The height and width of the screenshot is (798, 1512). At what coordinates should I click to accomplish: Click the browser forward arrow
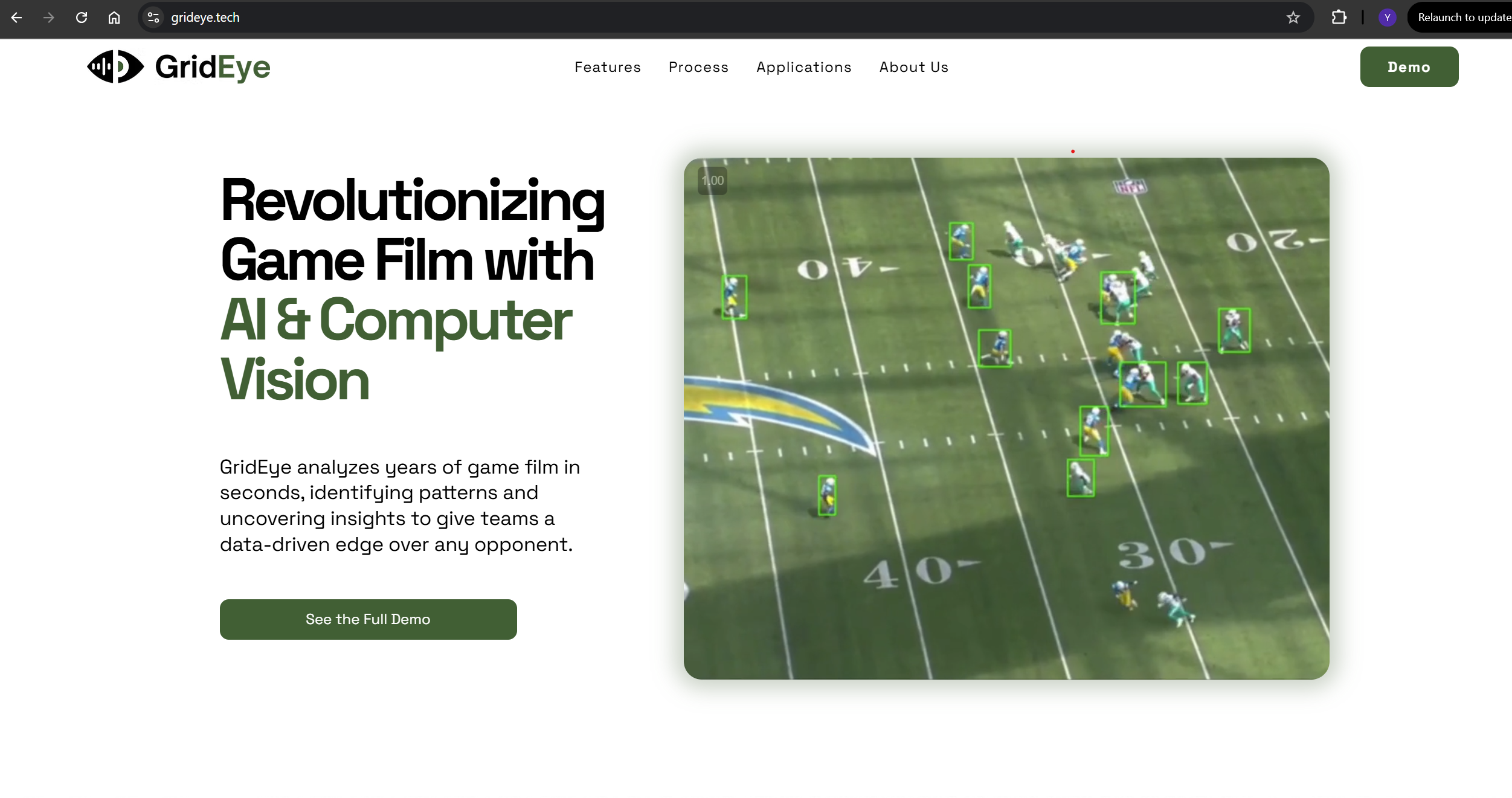[x=49, y=18]
